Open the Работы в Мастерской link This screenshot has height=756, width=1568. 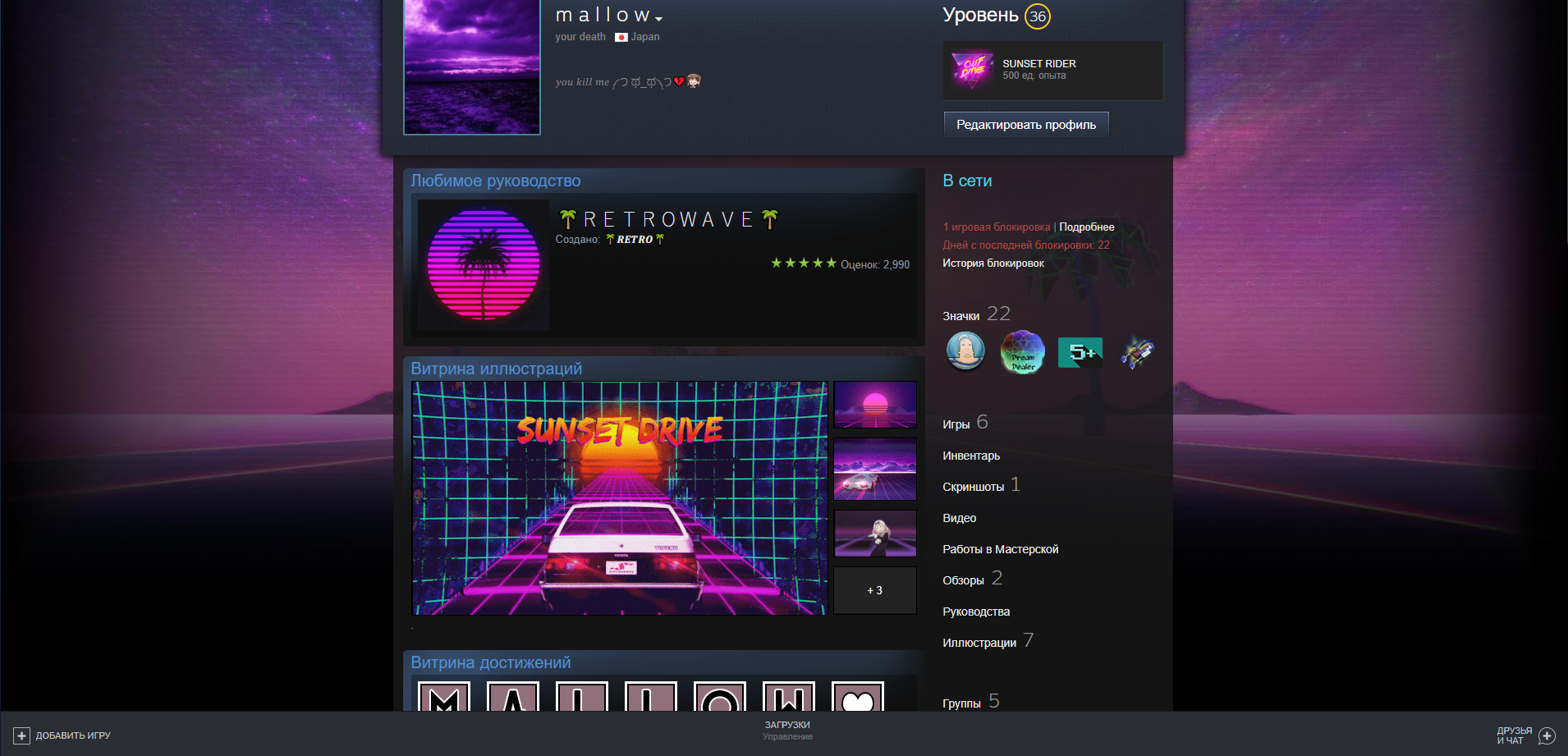point(1000,549)
